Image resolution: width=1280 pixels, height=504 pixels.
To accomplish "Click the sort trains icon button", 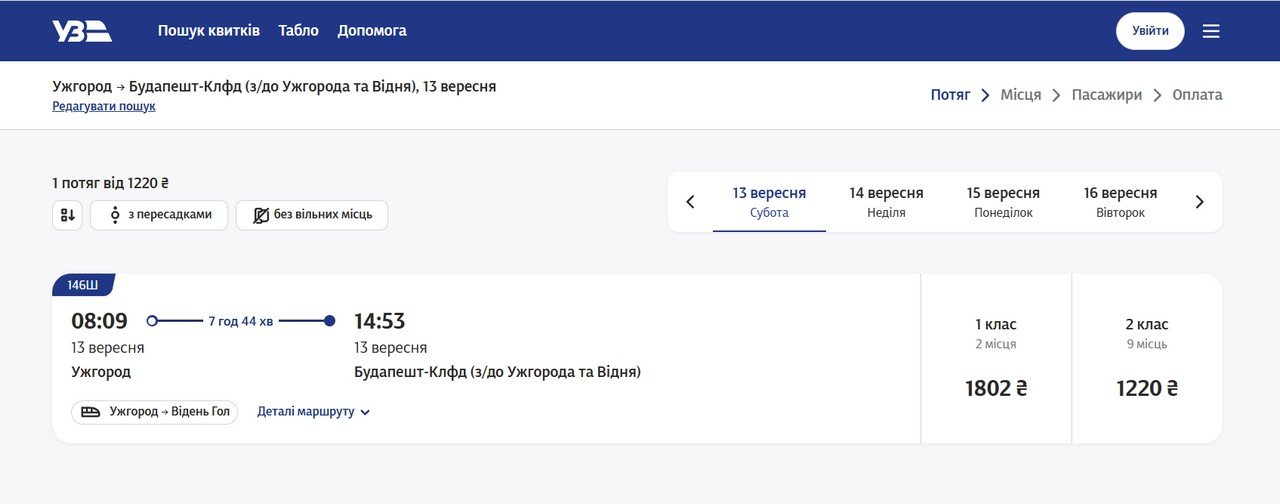I will point(67,215).
